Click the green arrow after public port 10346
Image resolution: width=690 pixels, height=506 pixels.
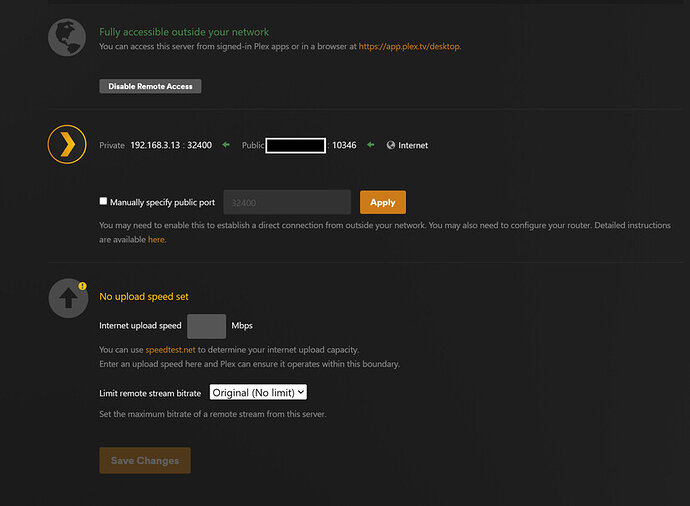click(371, 145)
